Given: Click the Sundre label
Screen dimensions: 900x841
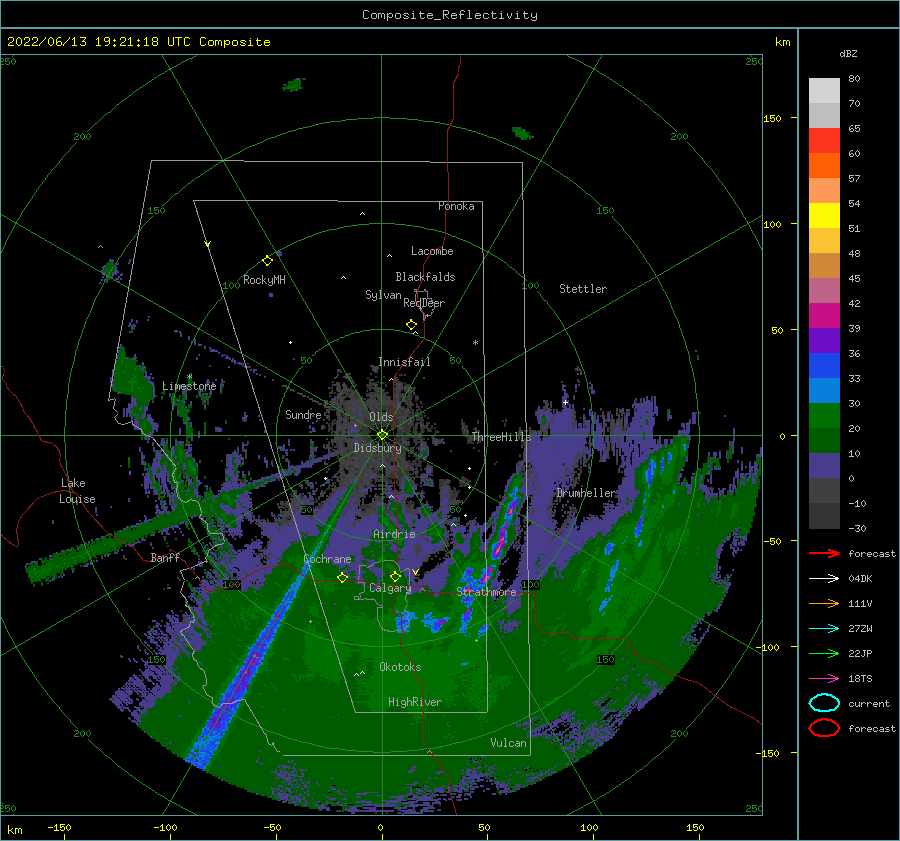Looking at the screenshot, I should pyautogui.click(x=303, y=414).
